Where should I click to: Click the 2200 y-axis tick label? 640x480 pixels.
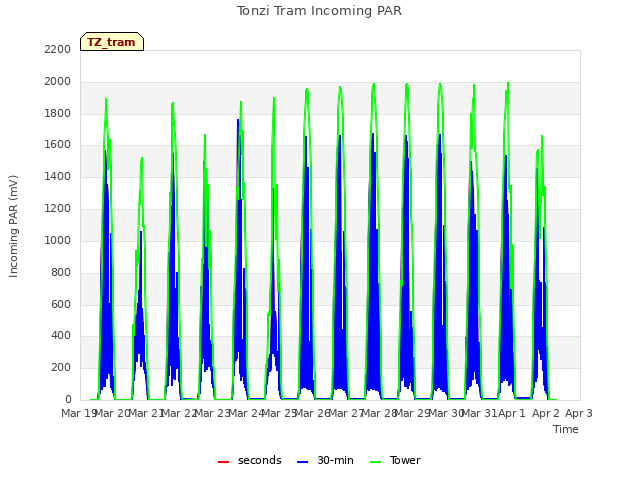tap(58, 49)
